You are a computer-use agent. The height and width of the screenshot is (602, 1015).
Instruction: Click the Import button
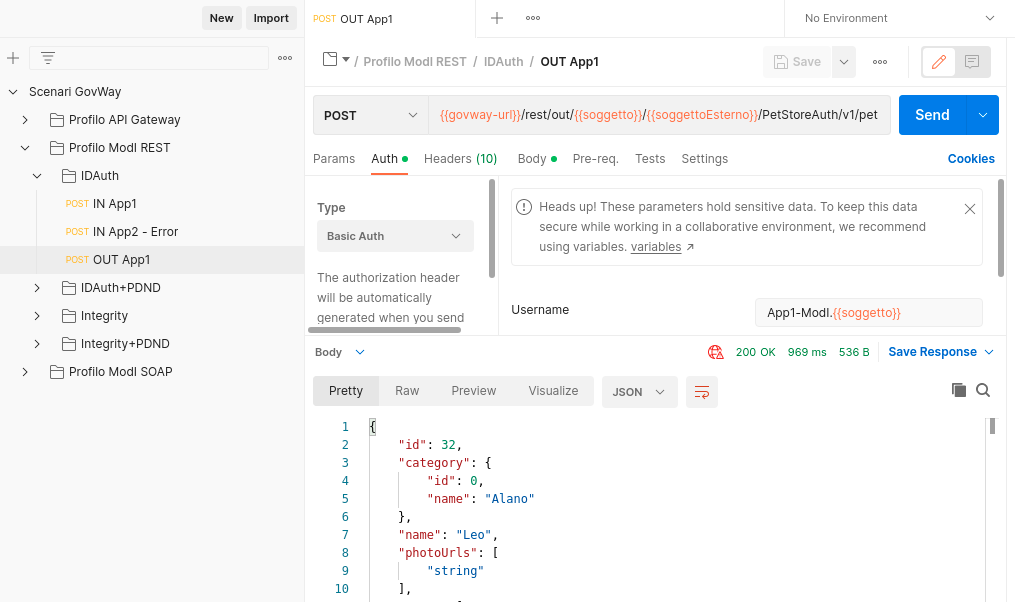click(x=271, y=18)
